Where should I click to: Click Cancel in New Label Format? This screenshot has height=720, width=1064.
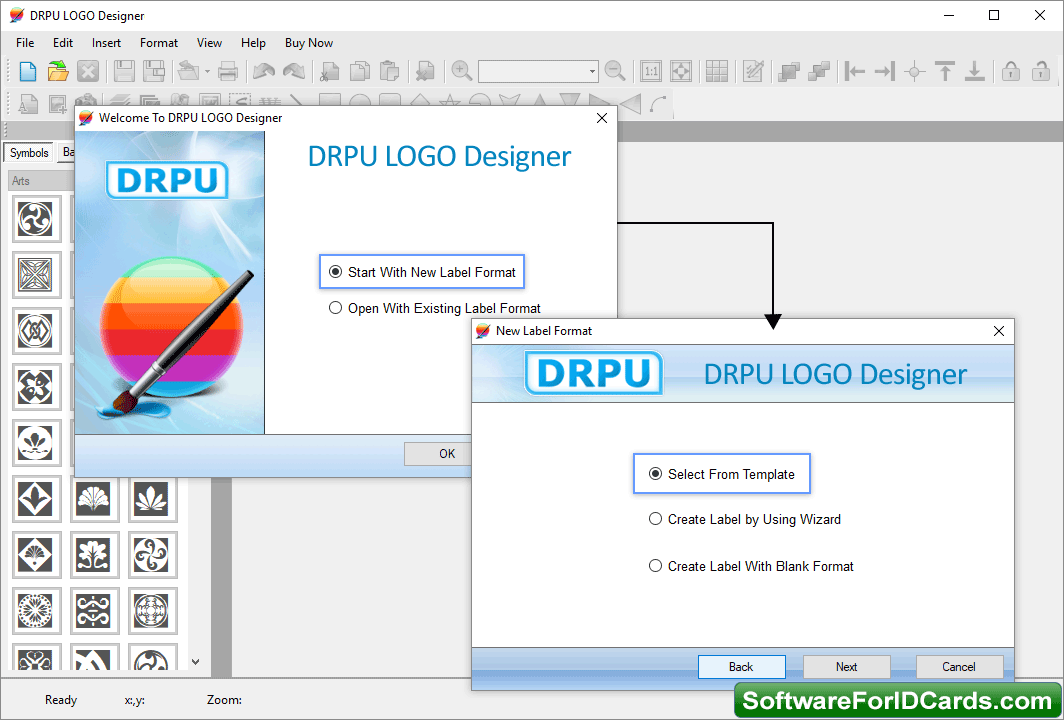tap(959, 667)
